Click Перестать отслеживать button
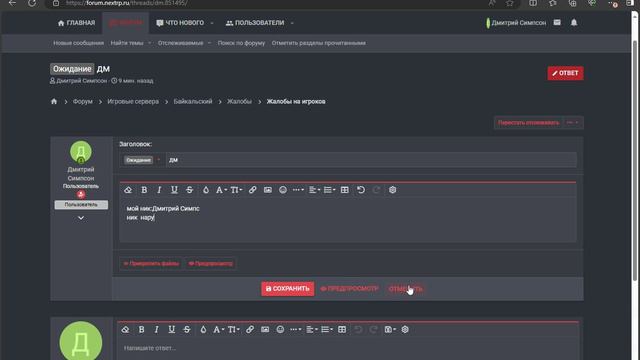 (529, 122)
